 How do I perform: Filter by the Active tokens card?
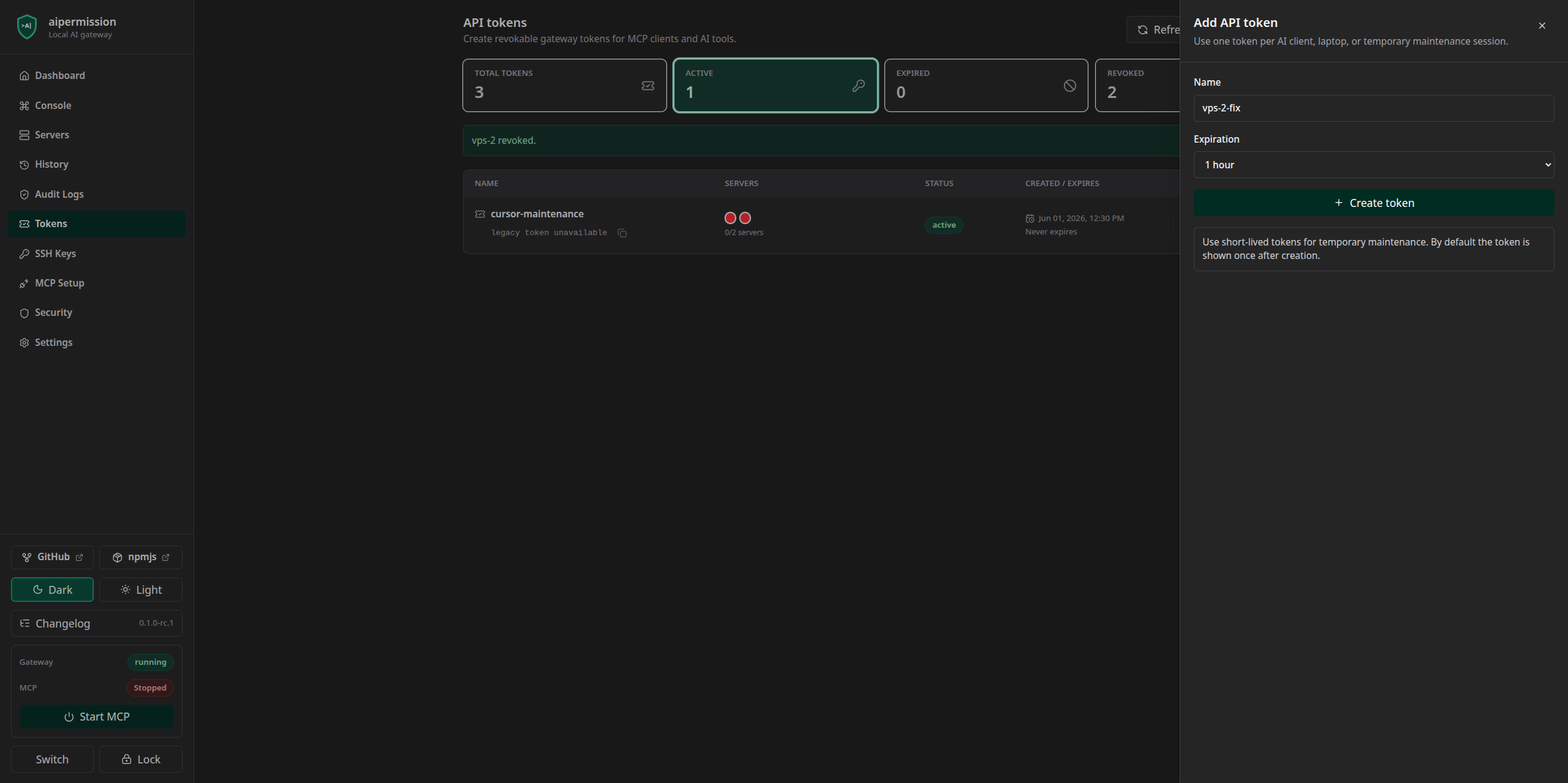(775, 85)
